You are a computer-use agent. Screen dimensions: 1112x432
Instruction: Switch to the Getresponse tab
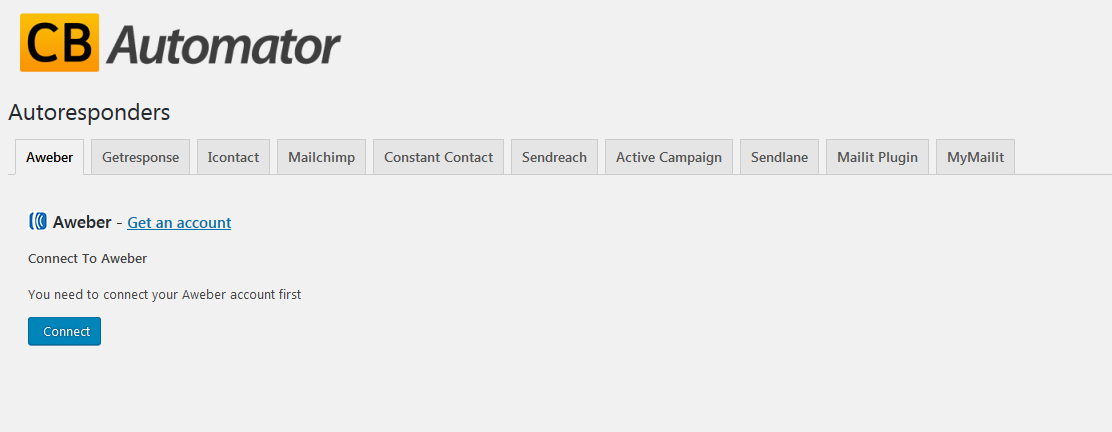click(140, 157)
